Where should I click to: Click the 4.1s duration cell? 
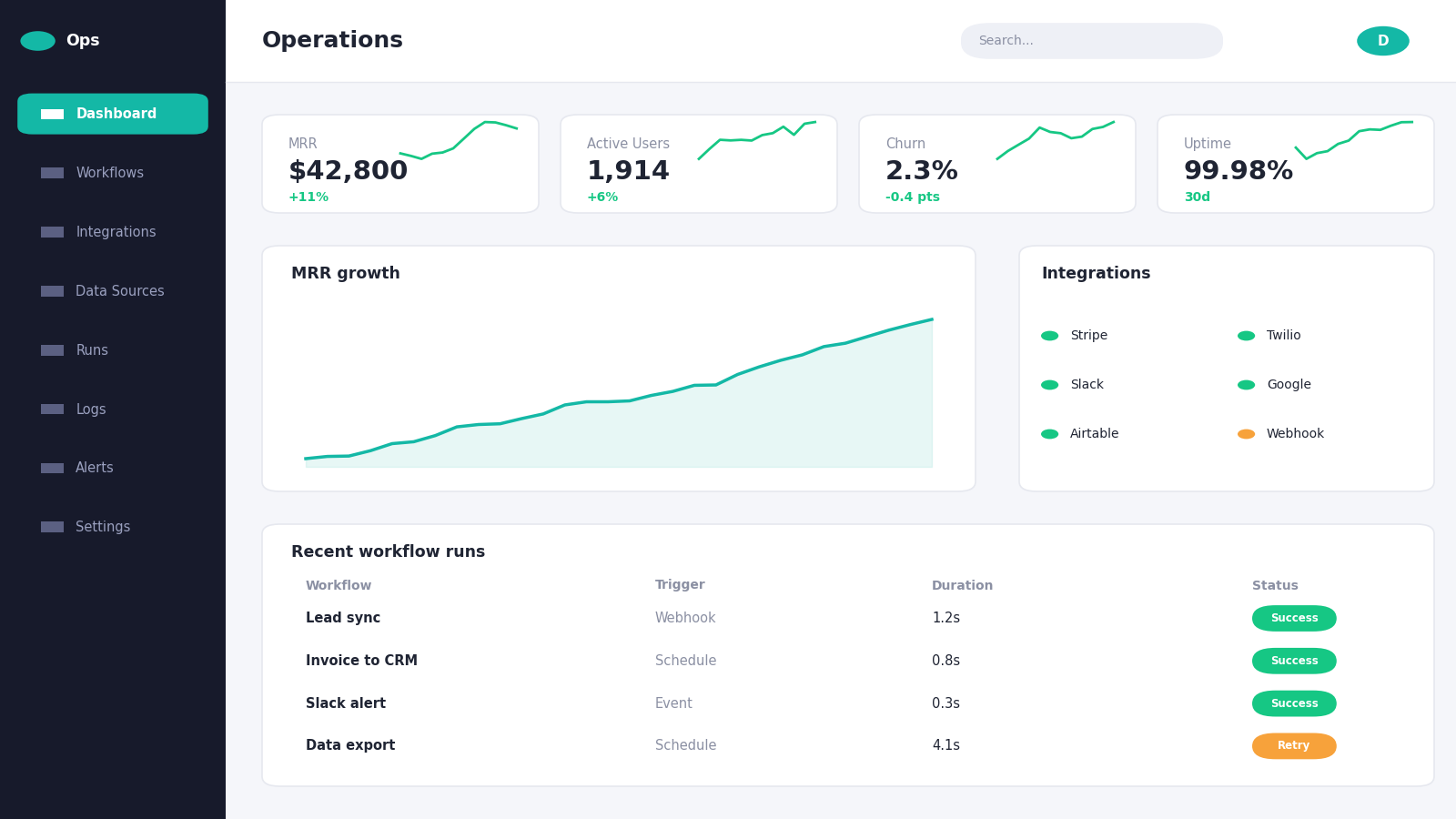point(945,746)
